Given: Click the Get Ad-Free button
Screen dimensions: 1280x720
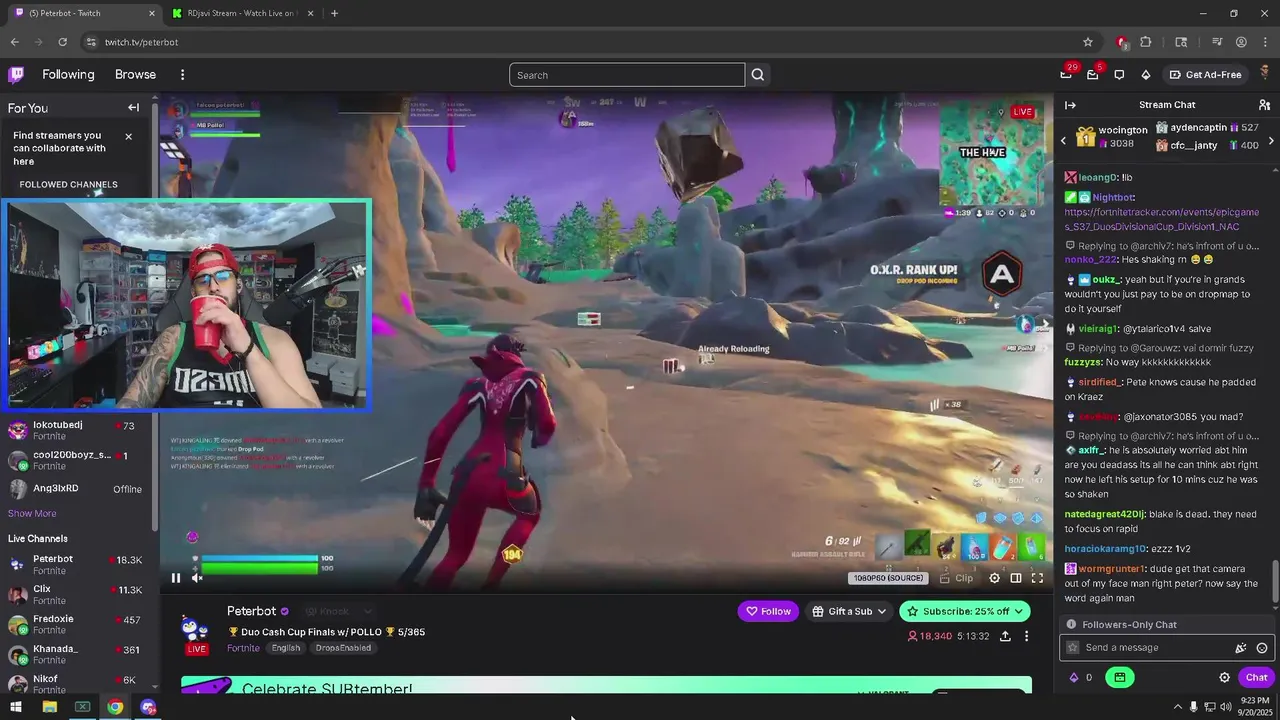Looking at the screenshot, I should (1206, 74).
